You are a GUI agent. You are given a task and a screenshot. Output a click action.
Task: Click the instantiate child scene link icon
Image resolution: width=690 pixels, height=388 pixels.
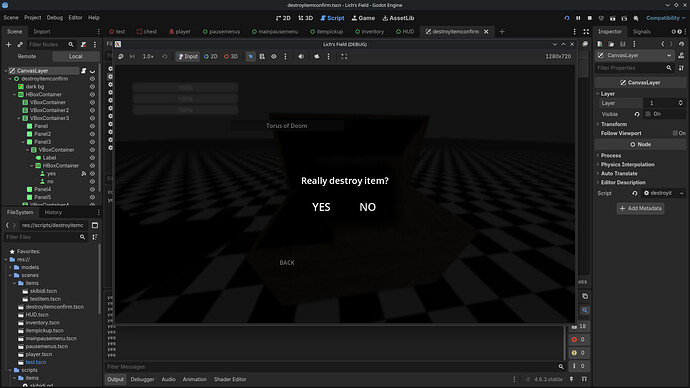20,44
